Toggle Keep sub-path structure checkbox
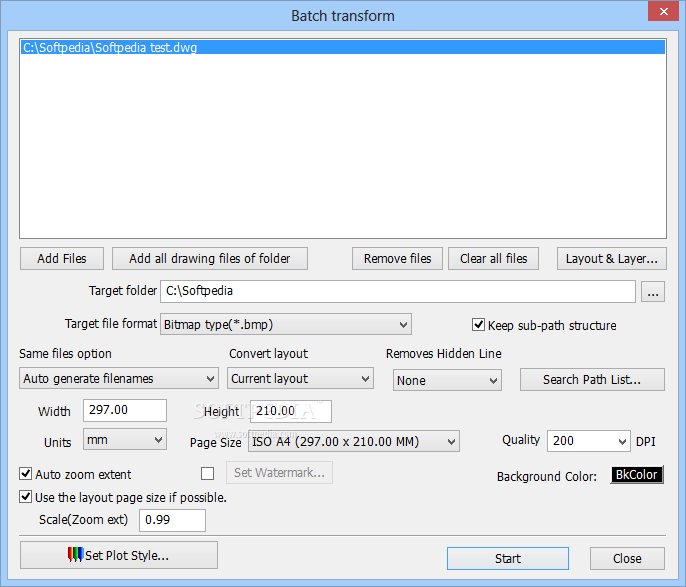Image resolution: width=686 pixels, height=587 pixels. (478, 325)
